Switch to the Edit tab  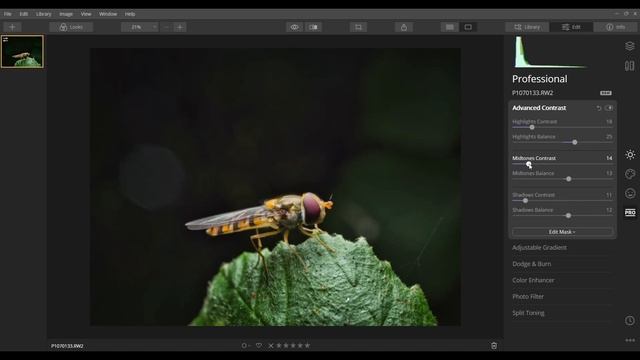click(x=571, y=27)
